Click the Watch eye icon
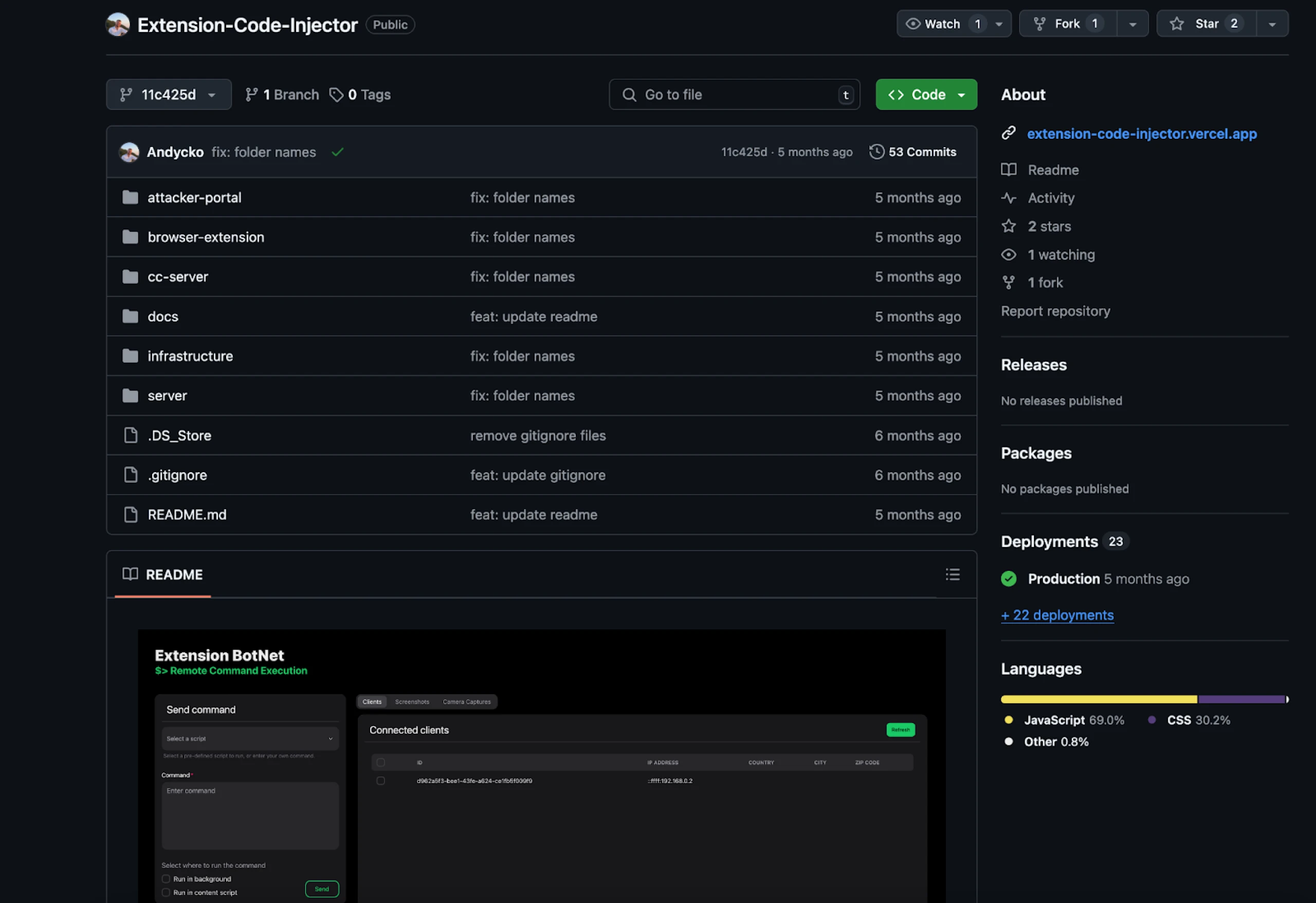This screenshot has height=903, width=1316. pos(913,24)
